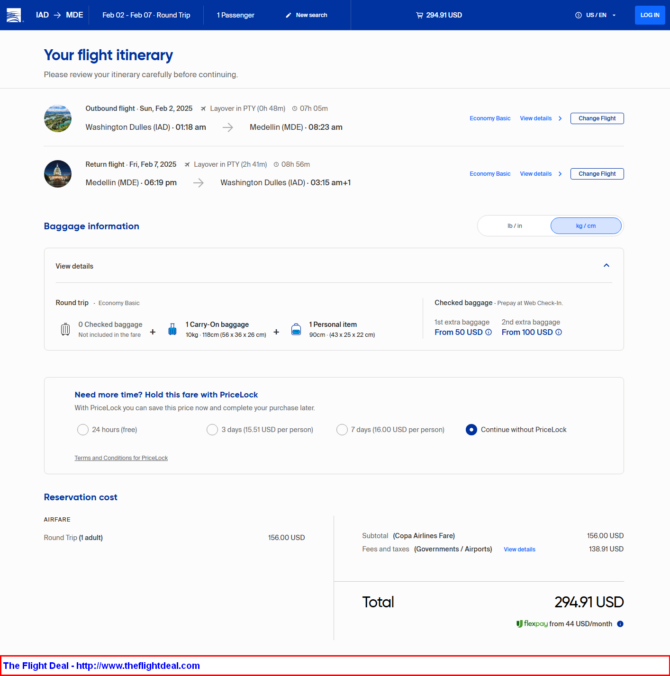Click the flexpay info icon
Image resolution: width=670 pixels, height=676 pixels.
click(x=620, y=624)
